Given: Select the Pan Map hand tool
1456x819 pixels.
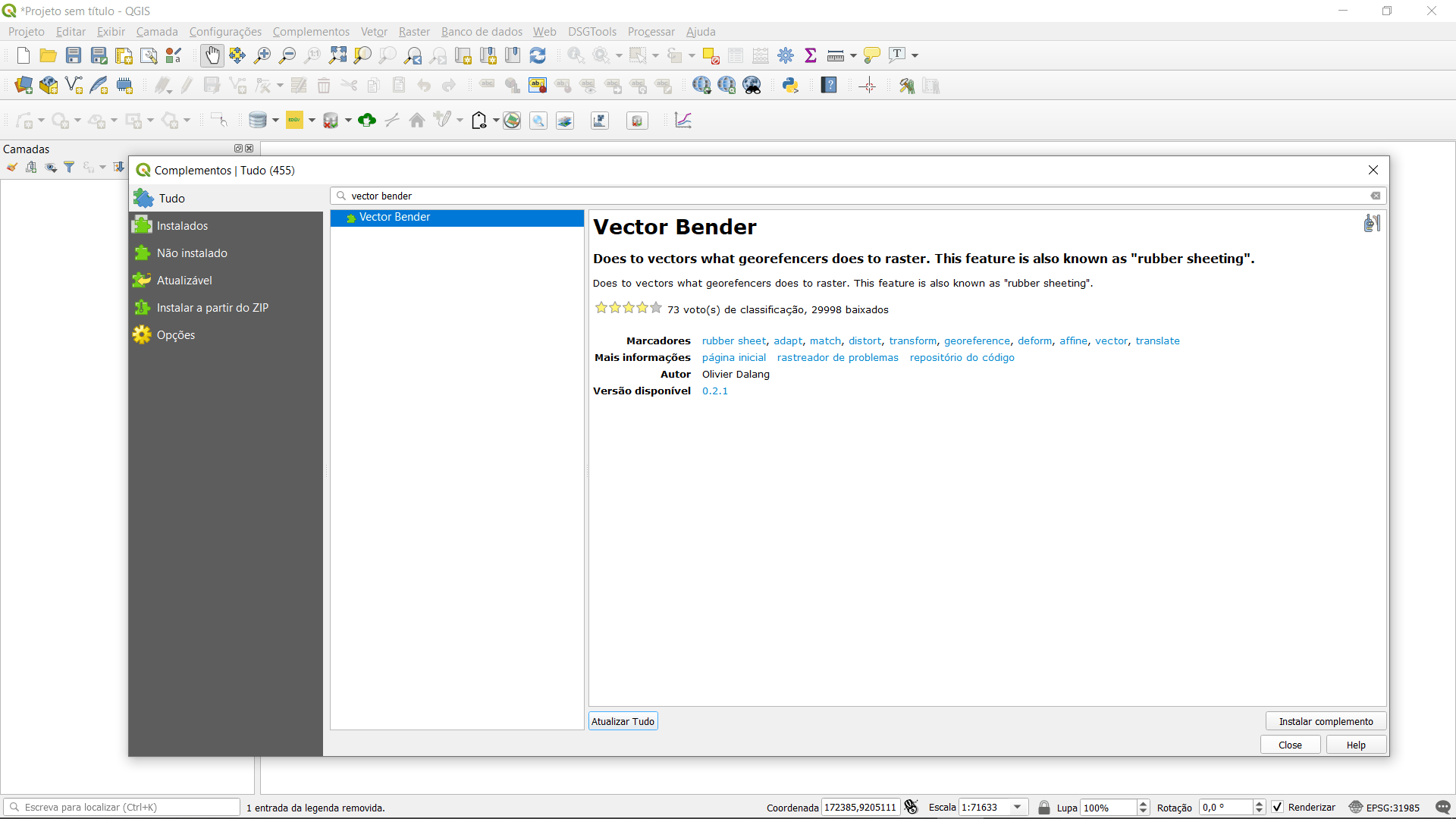Looking at the screenshot, I should (212, 55).
